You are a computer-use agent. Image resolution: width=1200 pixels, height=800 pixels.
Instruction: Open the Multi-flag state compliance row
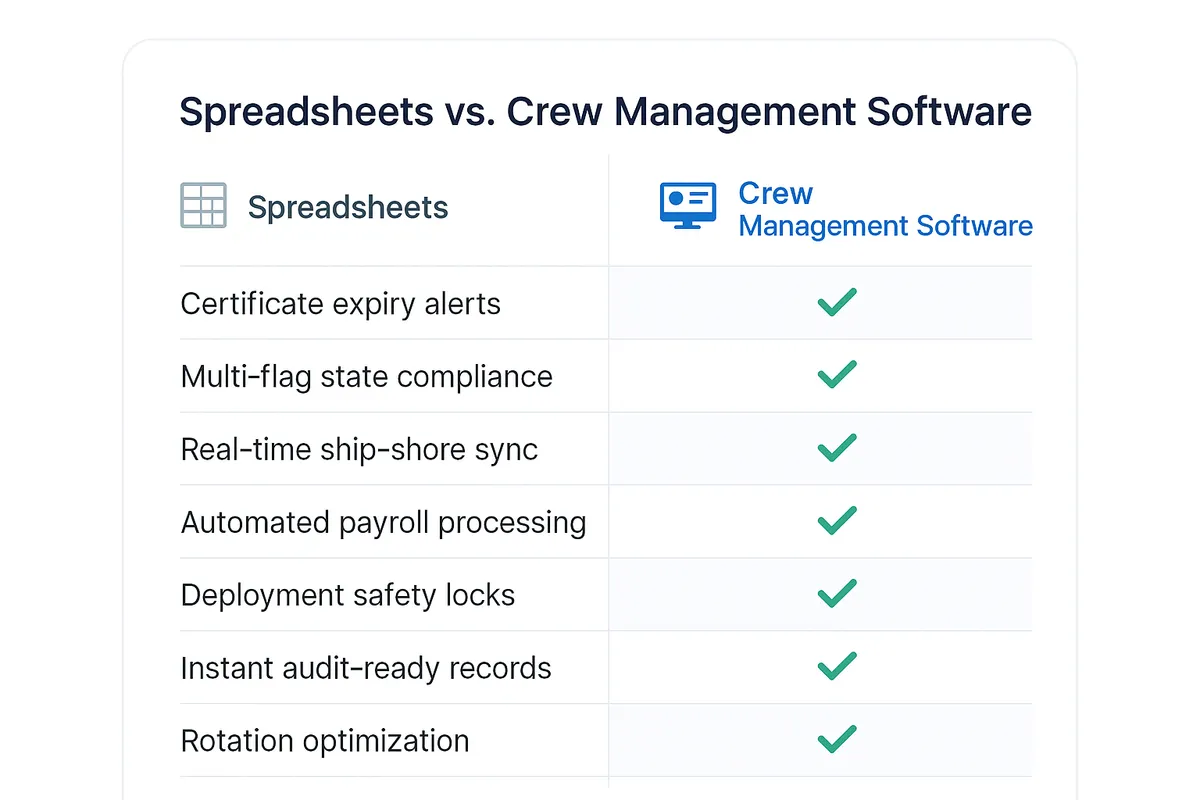pos(366,376)
